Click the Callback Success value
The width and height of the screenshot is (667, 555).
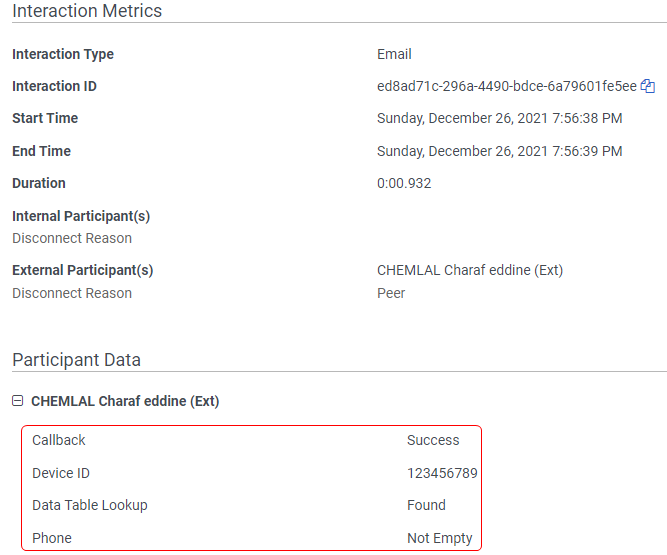tap(433, 440)
